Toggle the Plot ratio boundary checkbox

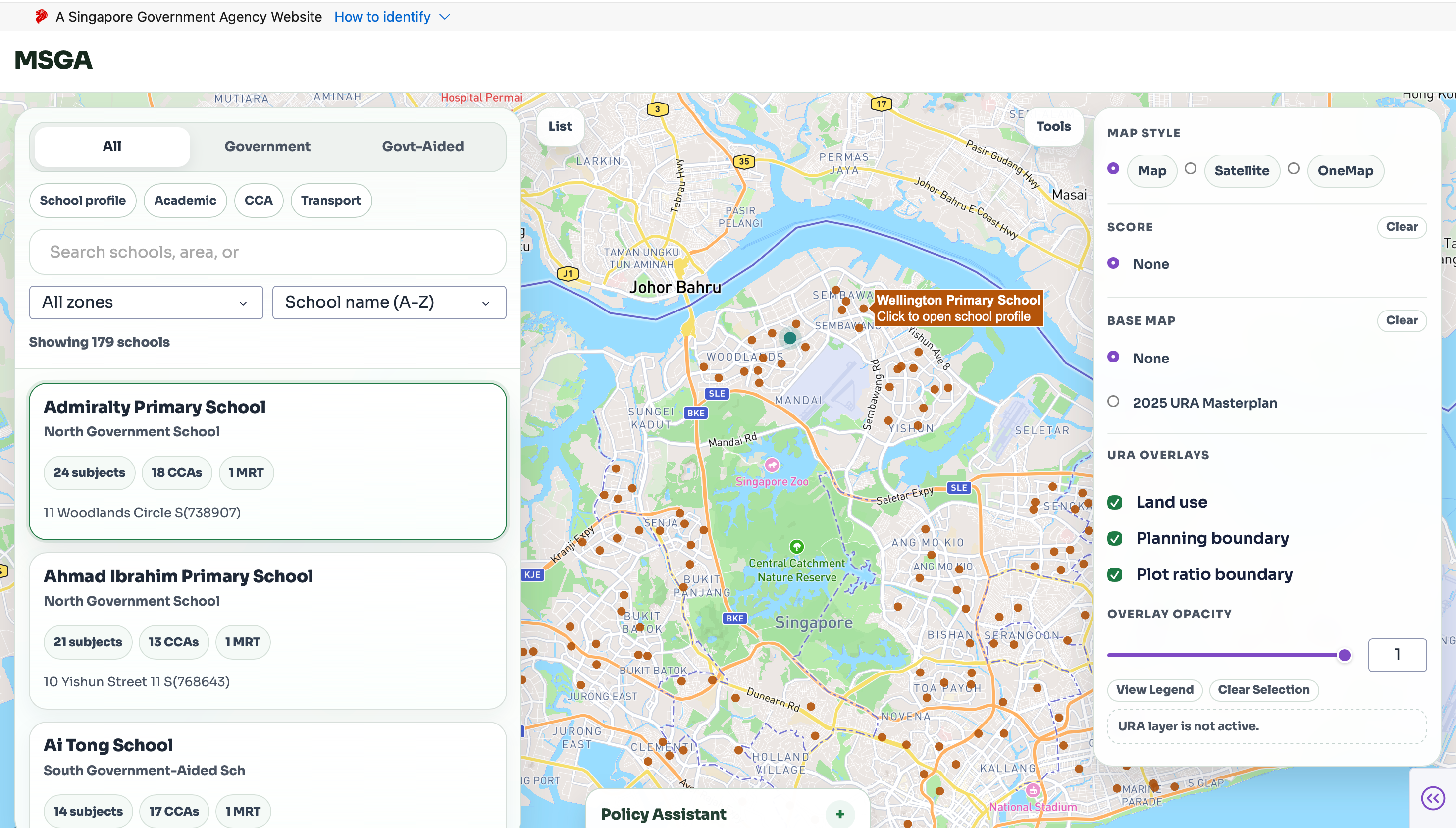(1115, 575)
